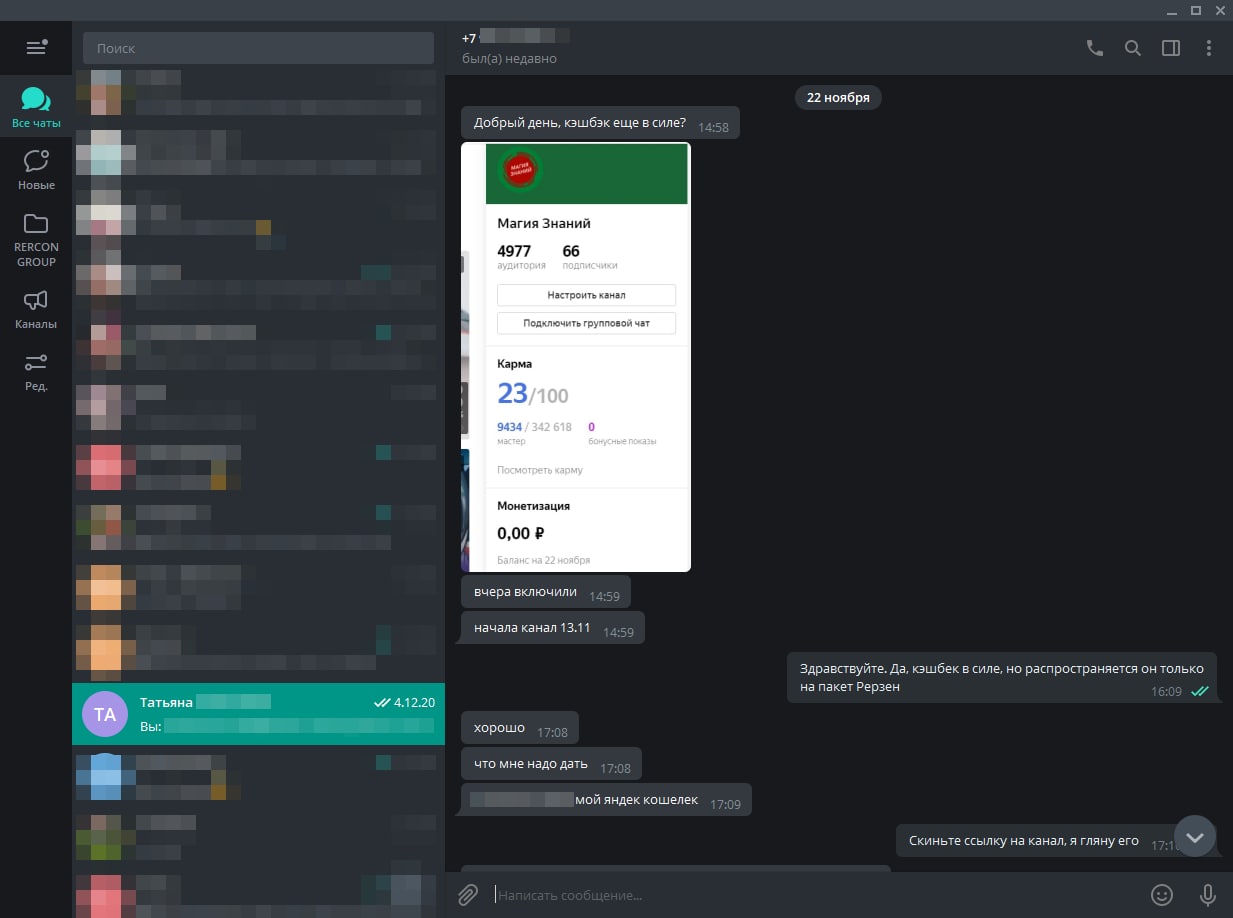Click the message 'начала канал 13.11'
The image size is (1233, 918).
click(553, 628)
